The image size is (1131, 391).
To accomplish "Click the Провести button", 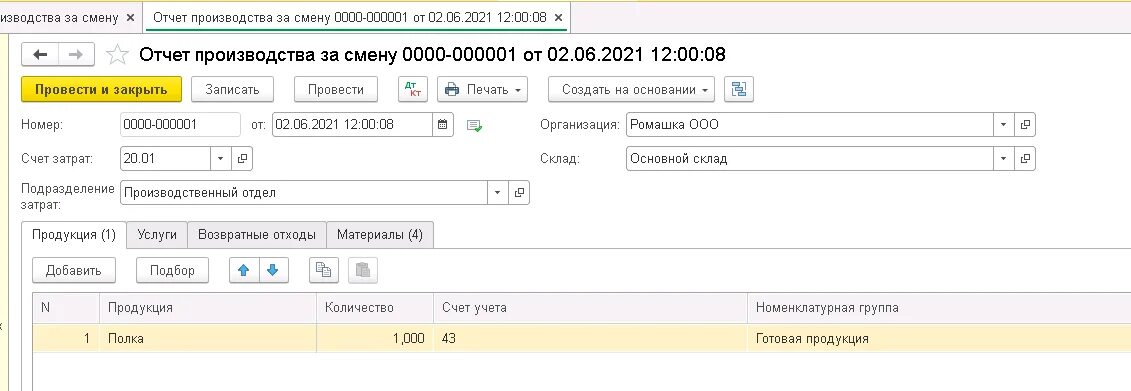I will click(x=335, y=89).
